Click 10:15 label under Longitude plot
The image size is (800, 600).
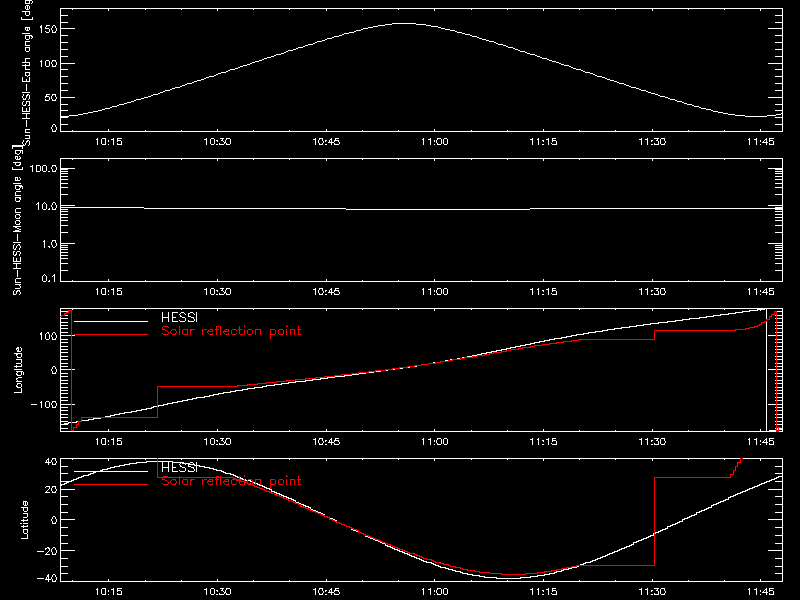click(x=109, y=442)
